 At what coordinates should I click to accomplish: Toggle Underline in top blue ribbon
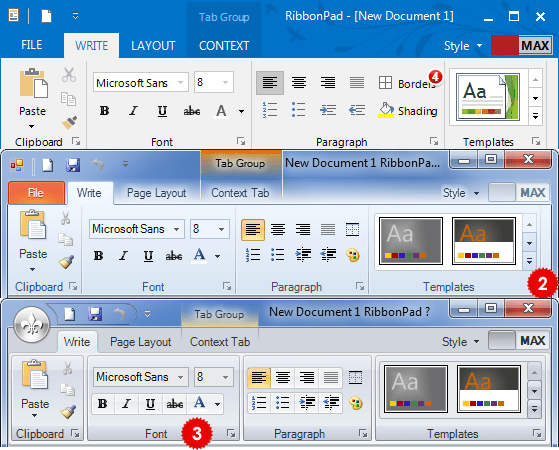click(x=162, y=111)
